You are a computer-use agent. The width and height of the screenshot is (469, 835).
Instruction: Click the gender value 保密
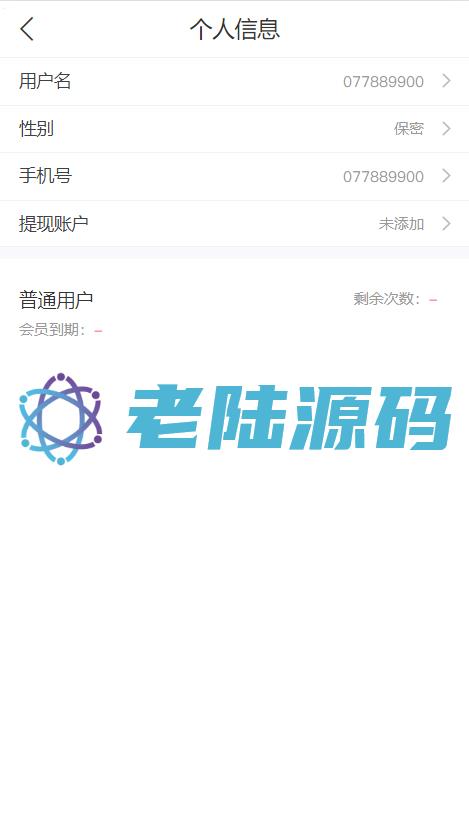tap(409, 128)
